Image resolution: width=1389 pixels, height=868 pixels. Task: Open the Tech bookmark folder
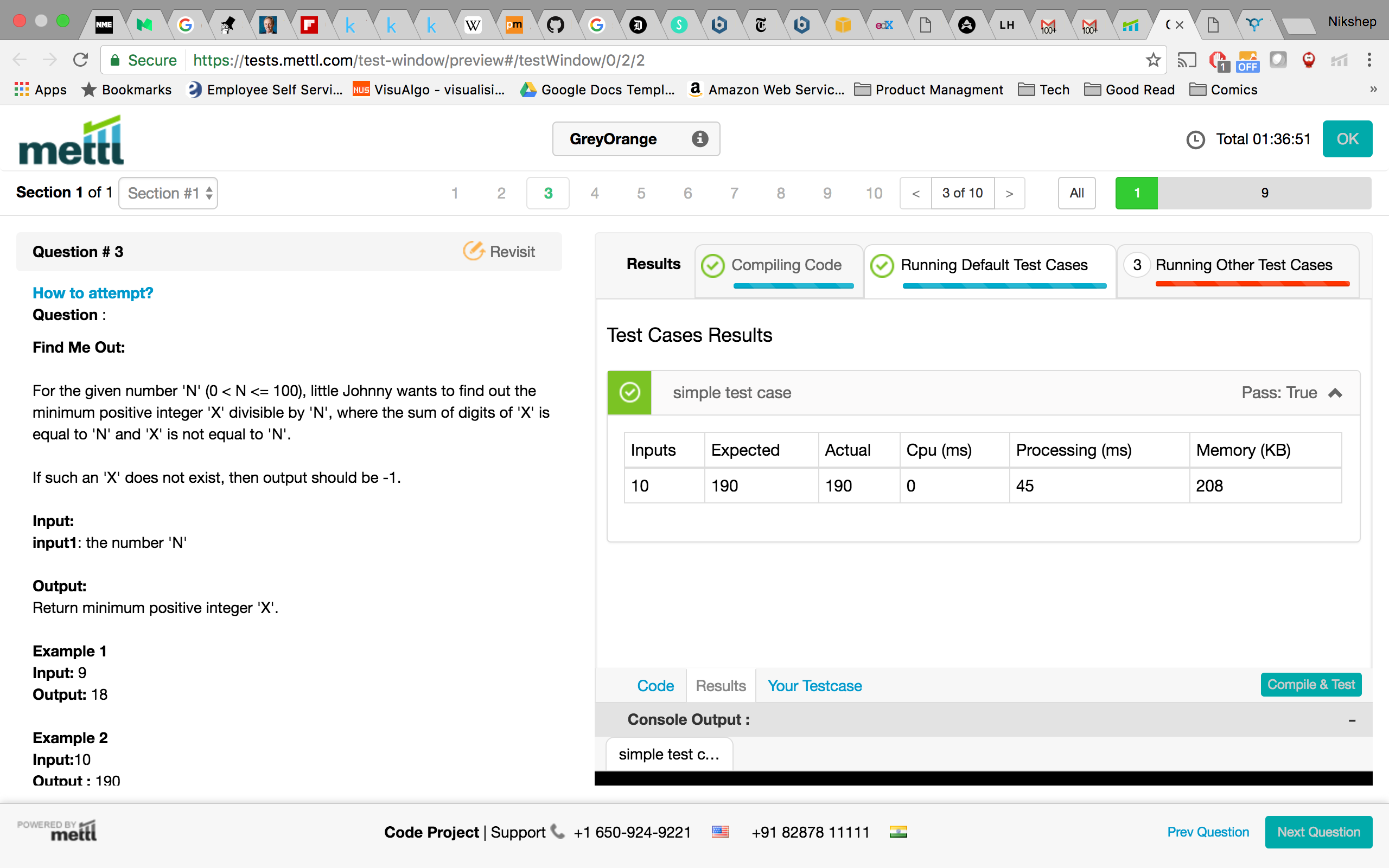pos(1043,90)
